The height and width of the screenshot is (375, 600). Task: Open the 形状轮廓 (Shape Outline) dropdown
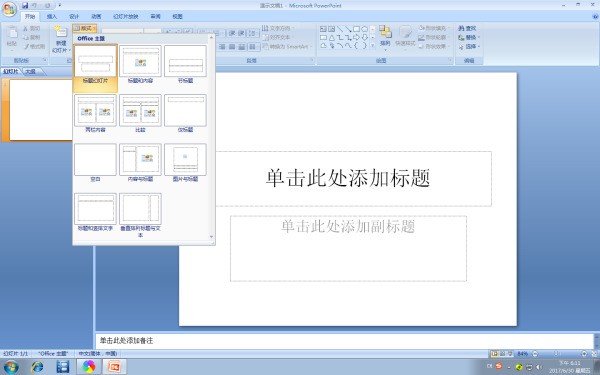click(434, 37)
